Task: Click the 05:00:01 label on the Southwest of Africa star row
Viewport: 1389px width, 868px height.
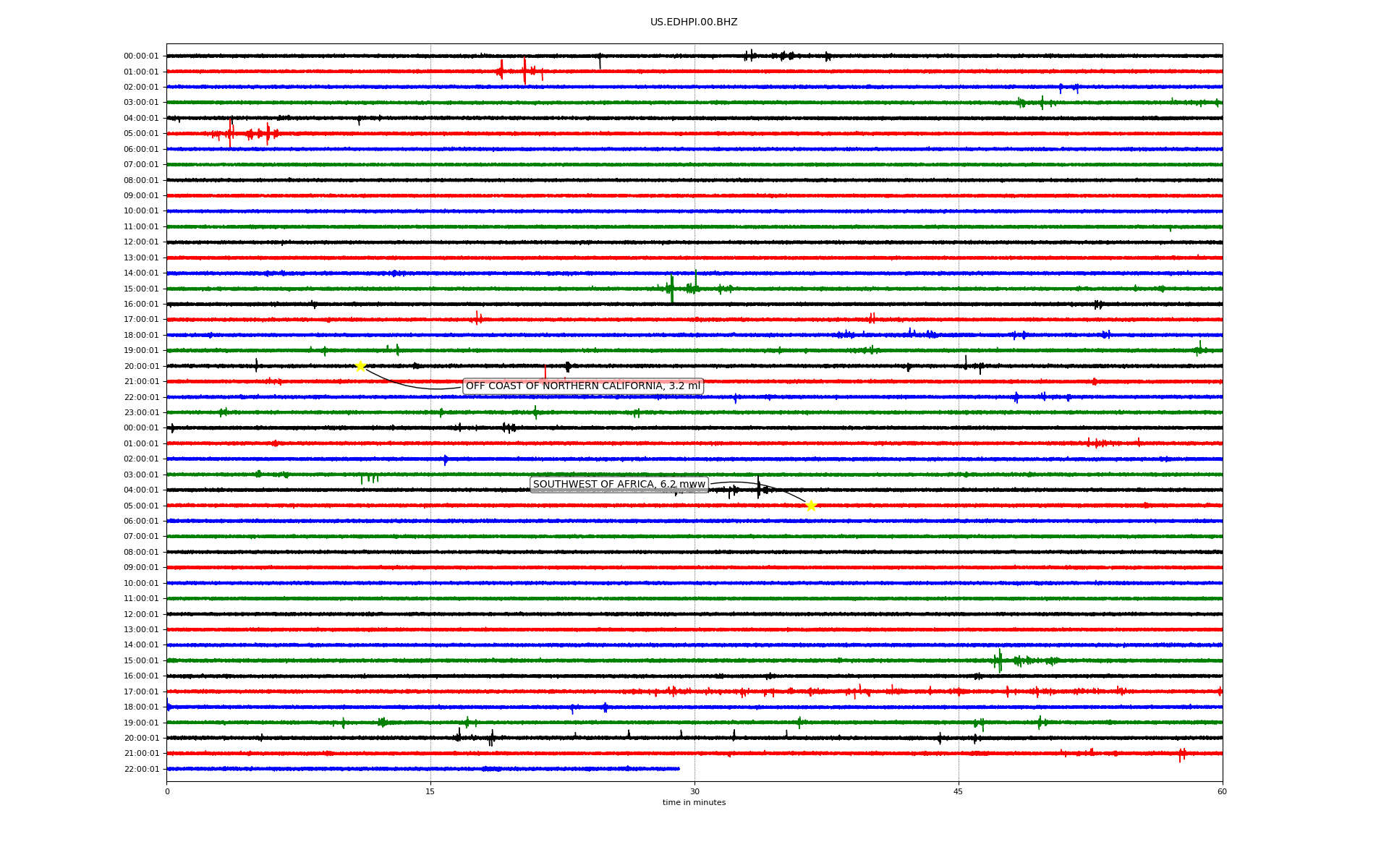Action: [x=141, y=506]
